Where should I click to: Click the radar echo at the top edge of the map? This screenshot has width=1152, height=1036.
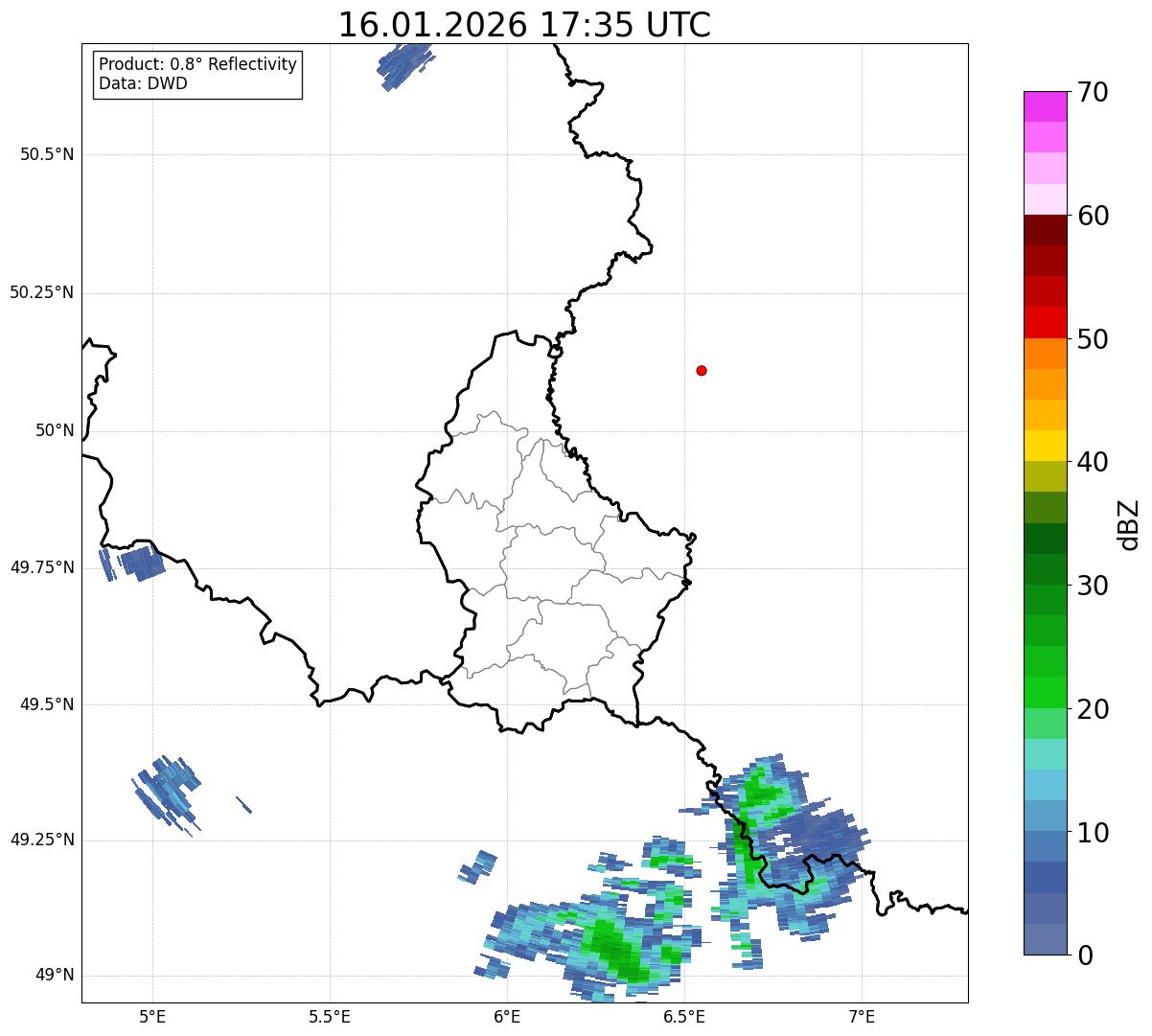405,66
